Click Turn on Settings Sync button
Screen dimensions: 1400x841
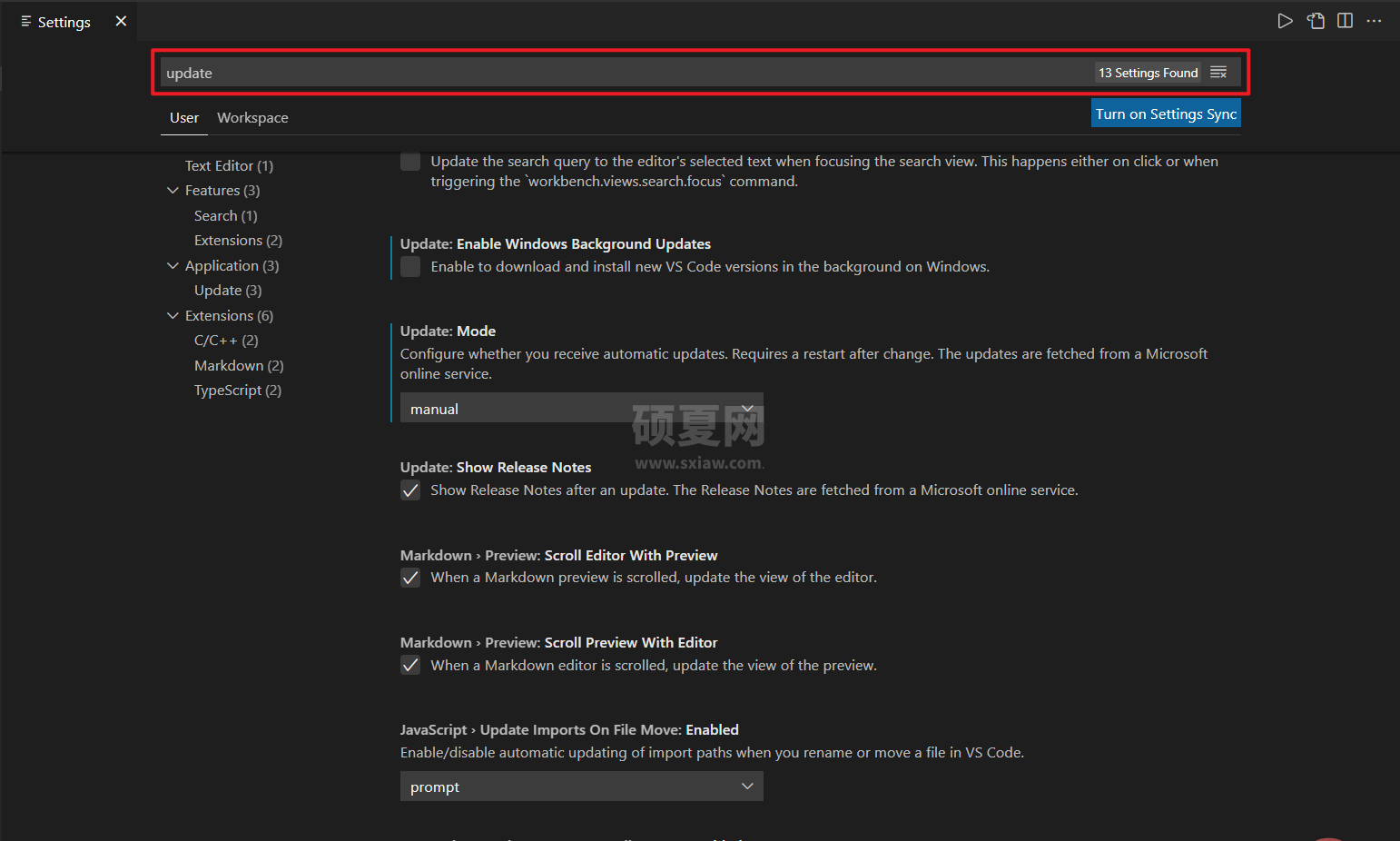coord(1166,114)
